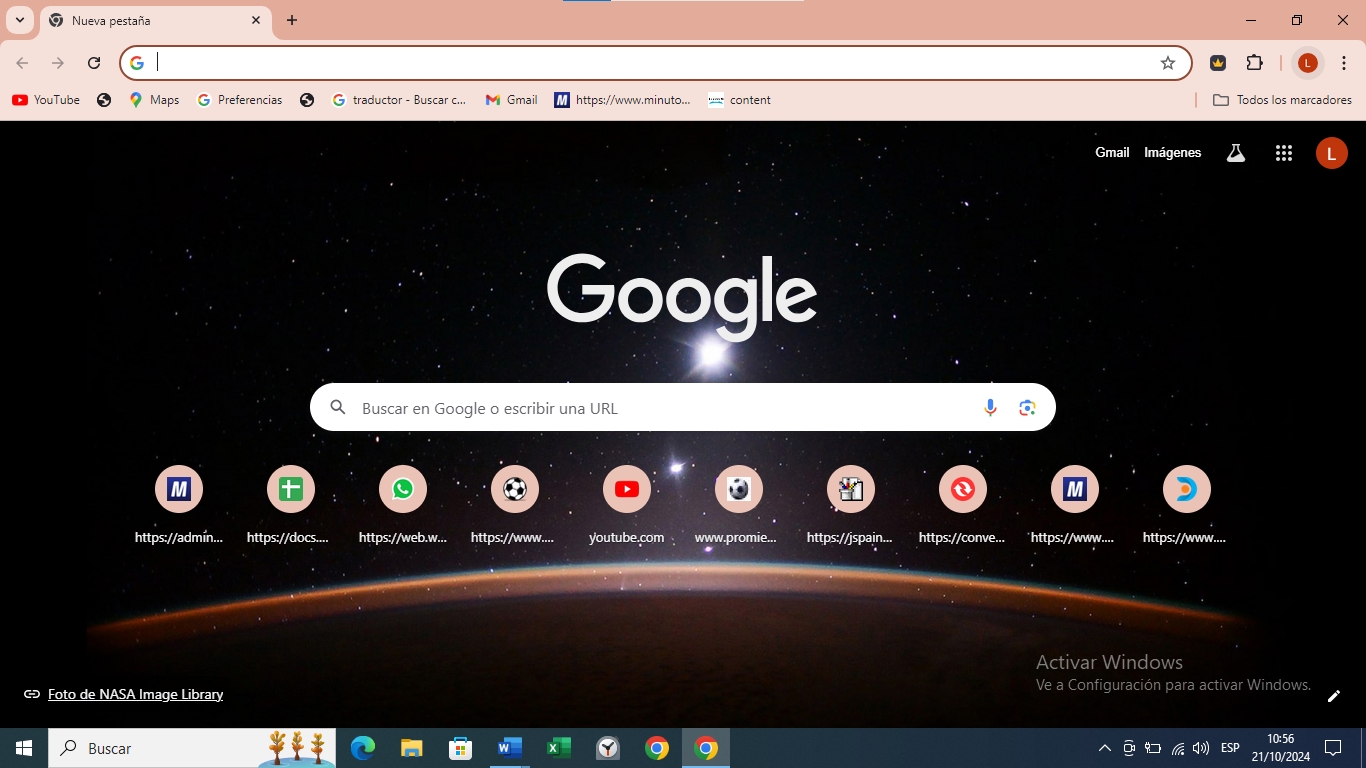Close the Nueva pestaña tab

tap(256, 20)
